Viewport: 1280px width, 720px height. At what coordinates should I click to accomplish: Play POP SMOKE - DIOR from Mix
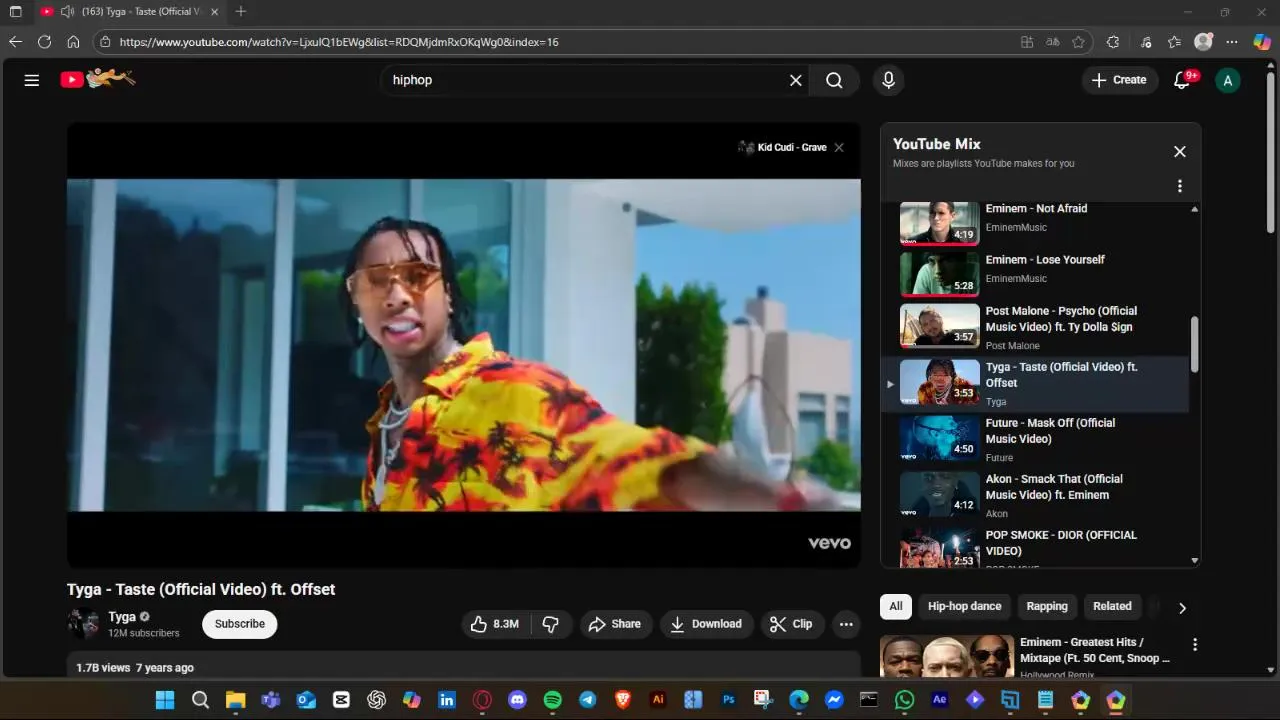pyautogui.click(x=1036, y=548)
